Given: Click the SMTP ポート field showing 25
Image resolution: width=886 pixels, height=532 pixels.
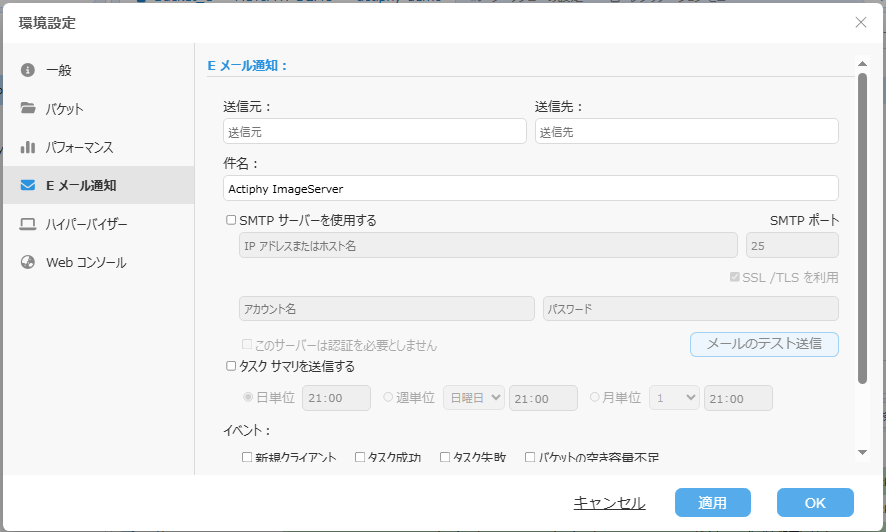Looking at the screenshot, I should (792, 245).
